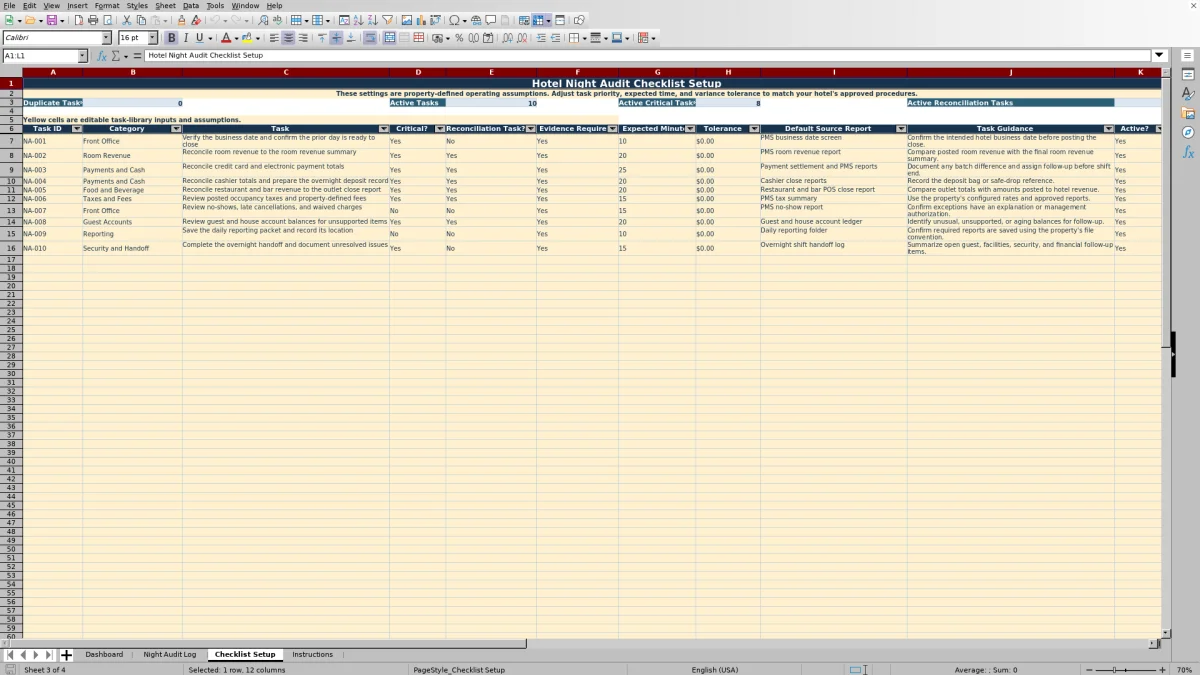
Task: Open the Data menu
Action: tap(190, 6)
